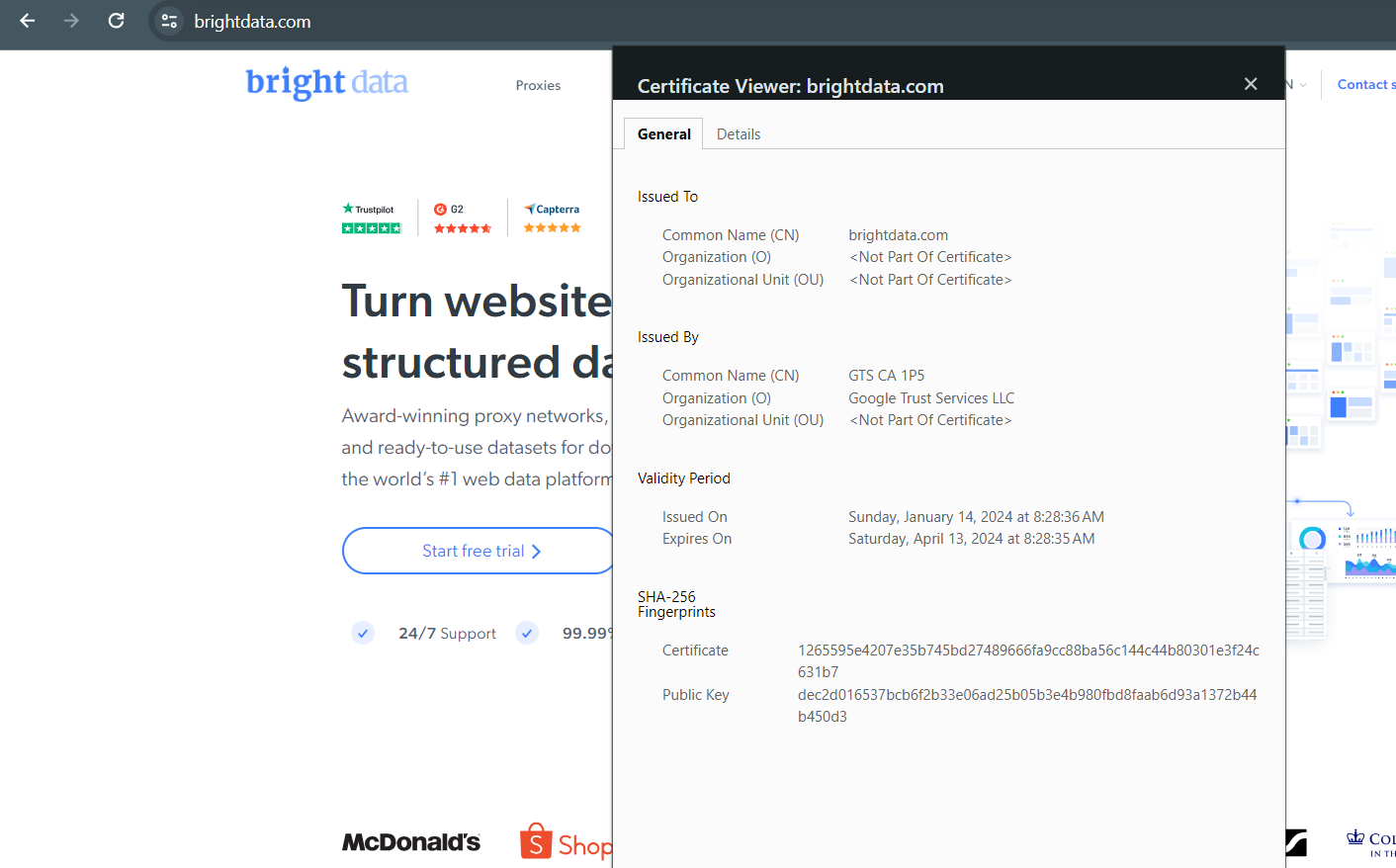
Task: Click the certificate SHA-256 fingerprint value
Action: 1027,660
